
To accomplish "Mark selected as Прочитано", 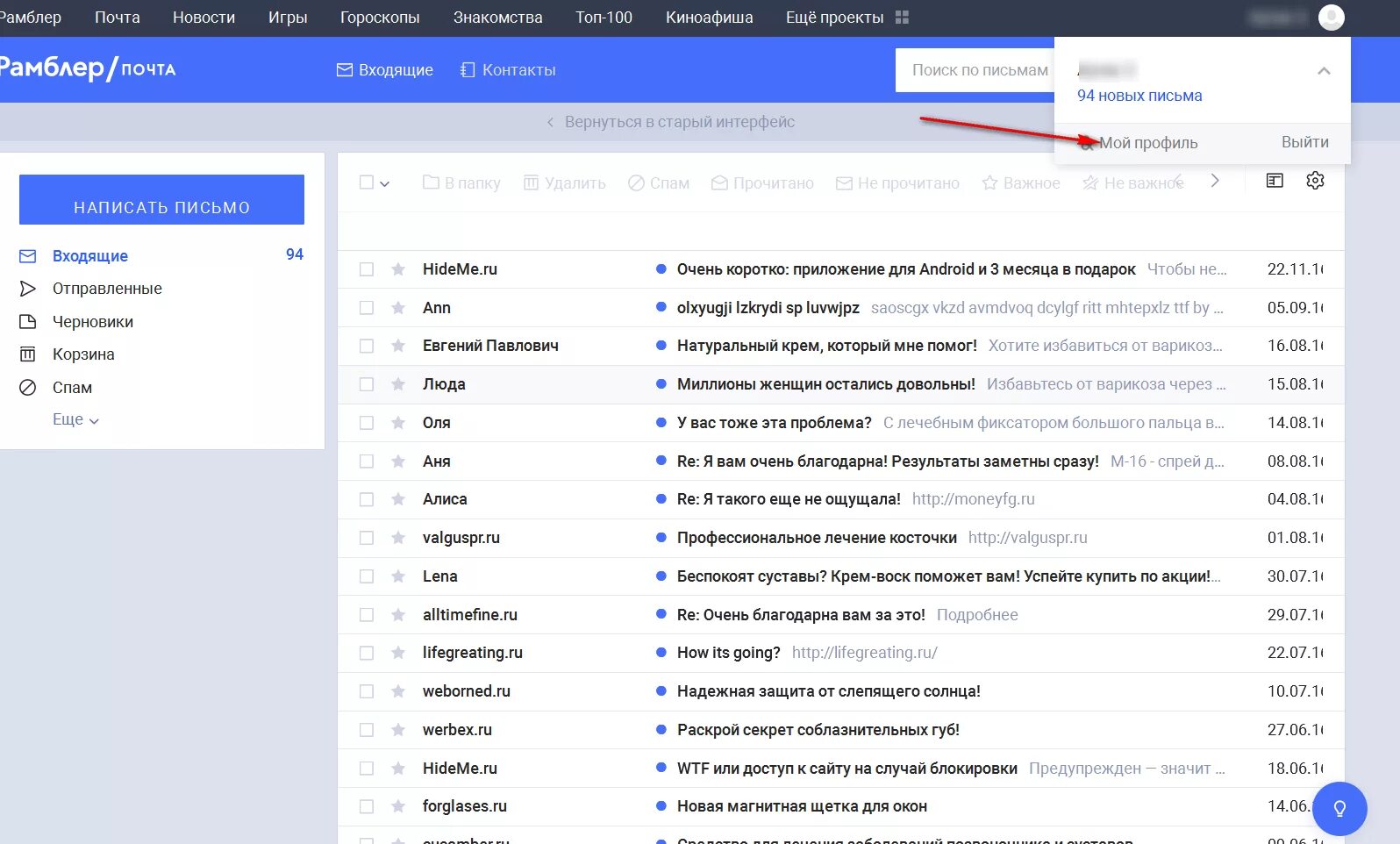I will pos(762,182).
